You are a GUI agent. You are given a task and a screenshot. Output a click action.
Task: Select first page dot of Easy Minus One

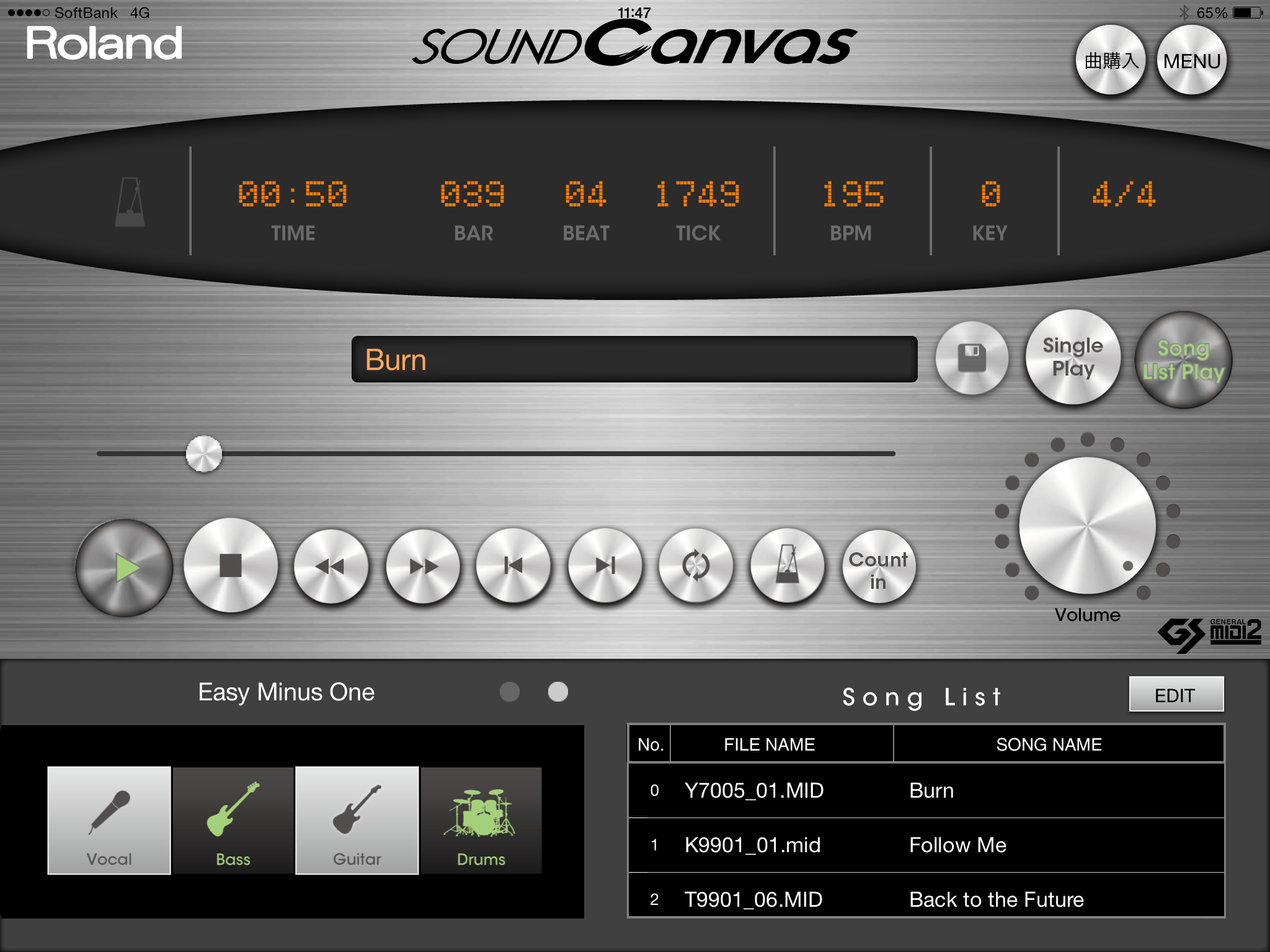(x=510, y=692)
